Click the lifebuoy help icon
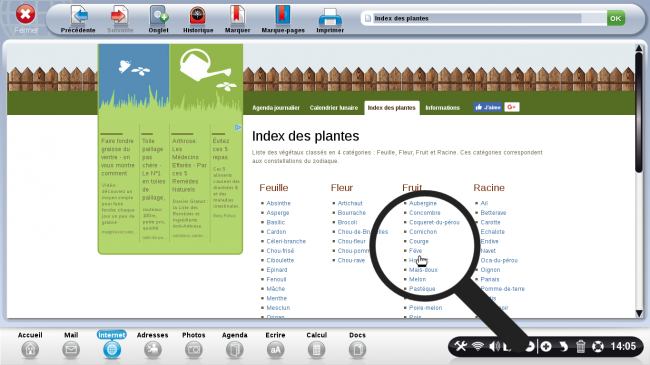Viewport: 650px width, 365px height. [598, 346]
